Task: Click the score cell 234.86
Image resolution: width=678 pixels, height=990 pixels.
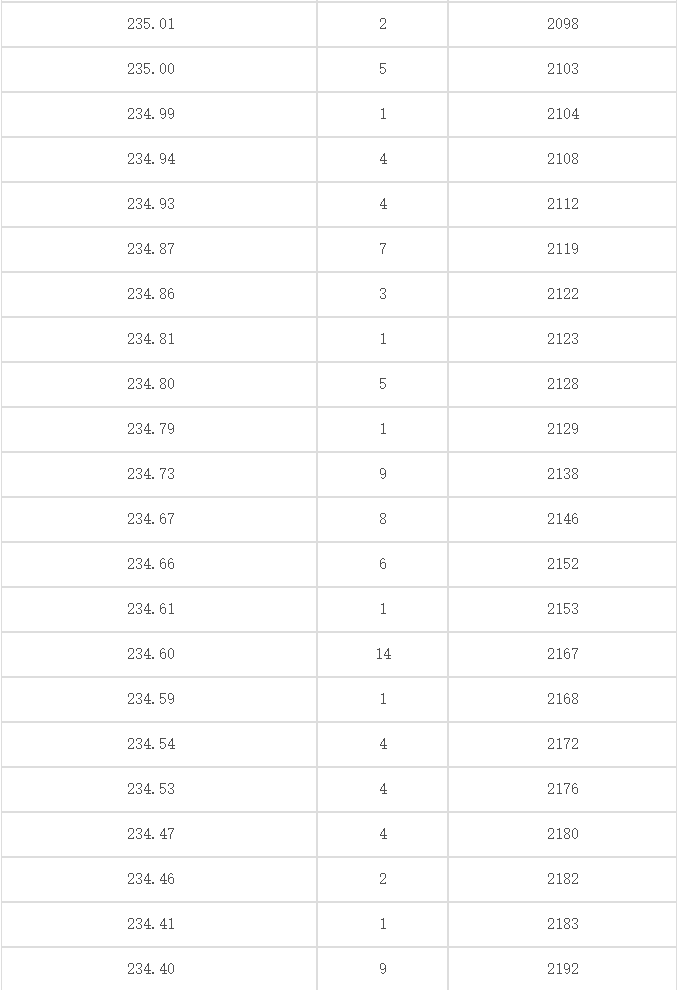Action: pos(151,294)
